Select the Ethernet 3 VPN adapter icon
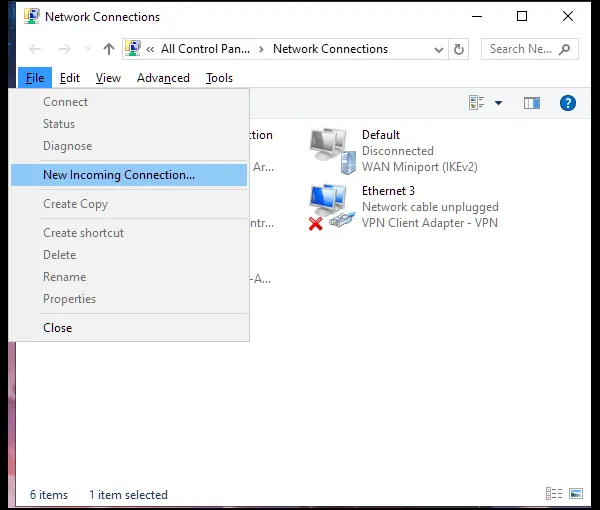Screen dimensions: 600x510 click(x=332, y=207)
